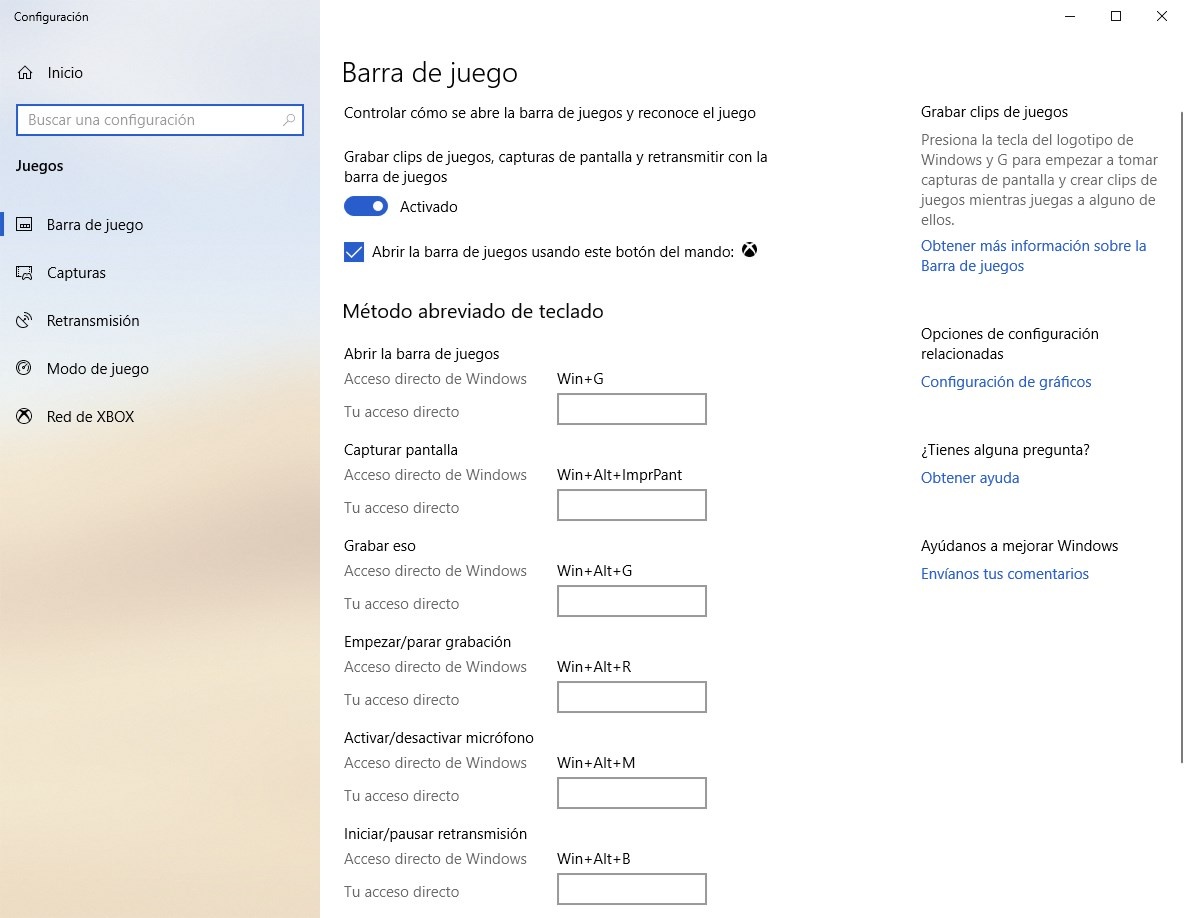Turn off the game bar recording toggle
The image size is (1185, 918).
[366, 206]
